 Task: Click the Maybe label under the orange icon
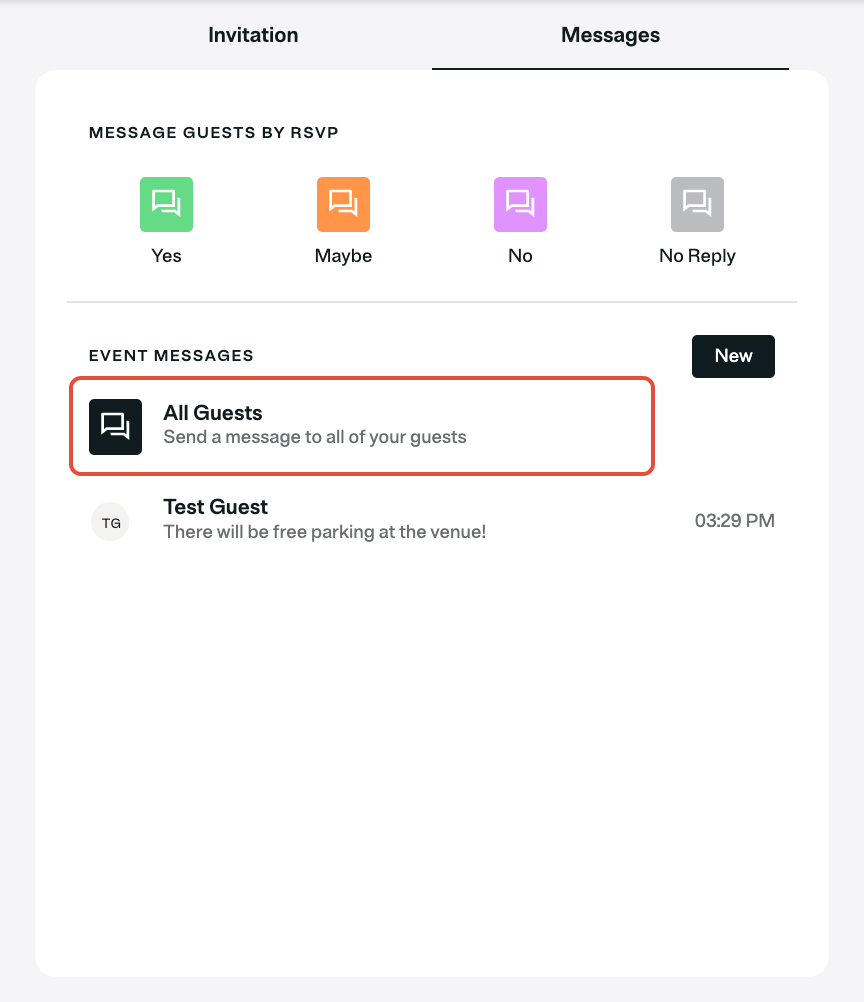click(343, 256)
